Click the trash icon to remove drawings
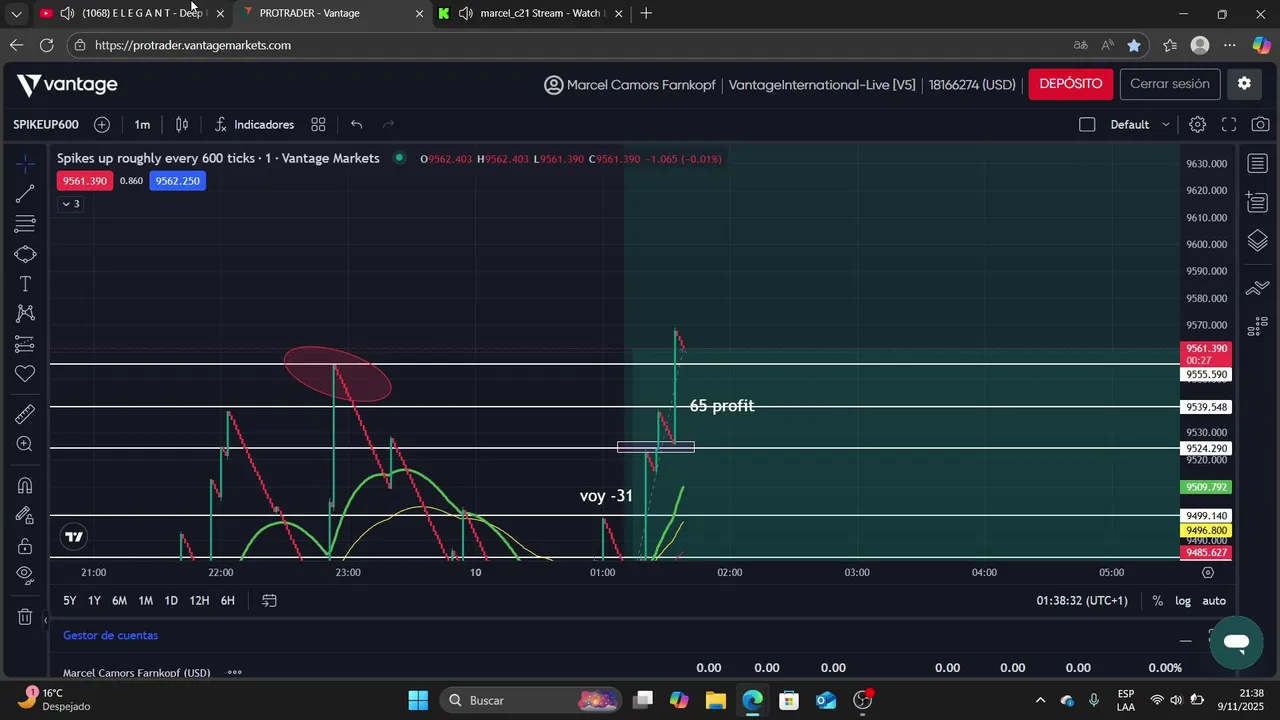Screen dimensions: 1280x720 [x=25, y=617]
